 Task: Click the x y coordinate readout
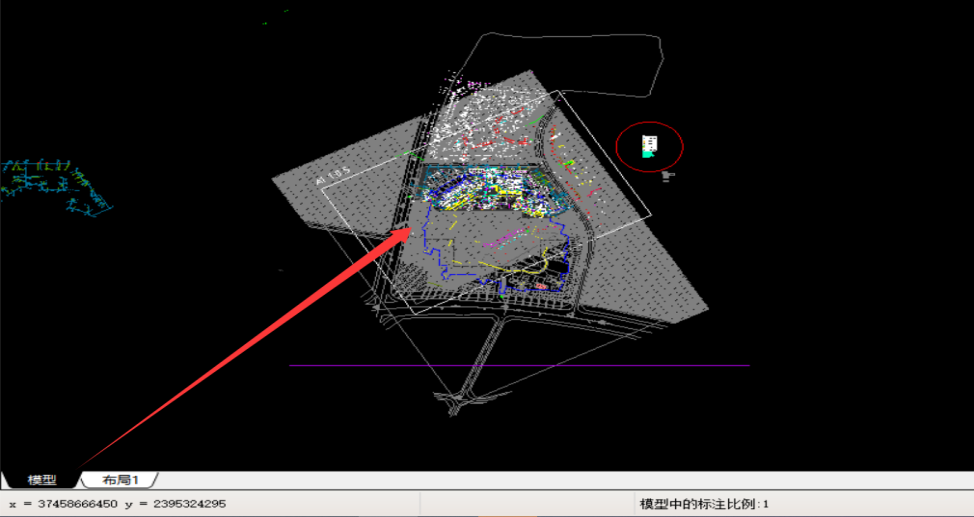[x=117, y=504]
